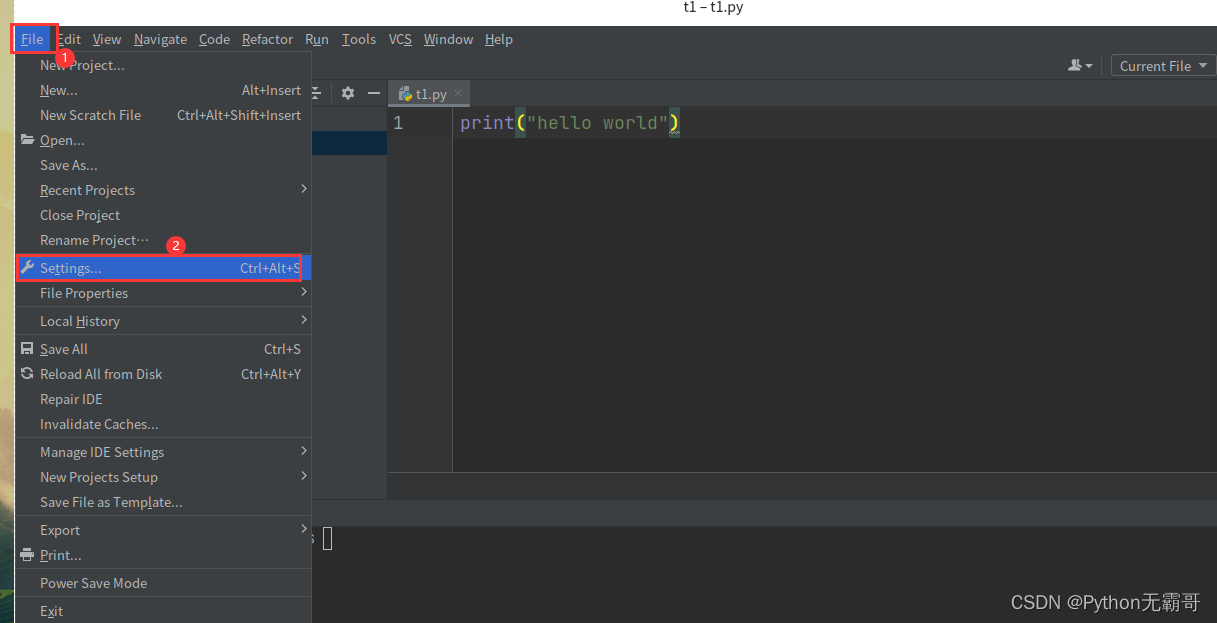Open the Navigate menu
This screenshot has height=623, width=1217.
(160, 39)
